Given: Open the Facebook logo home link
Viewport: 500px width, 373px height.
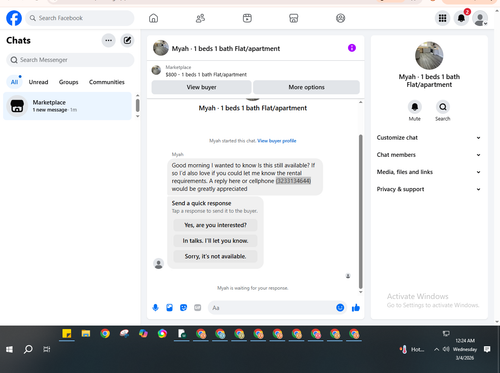Looking at the screenshot, I should click(x=14, y=18).
